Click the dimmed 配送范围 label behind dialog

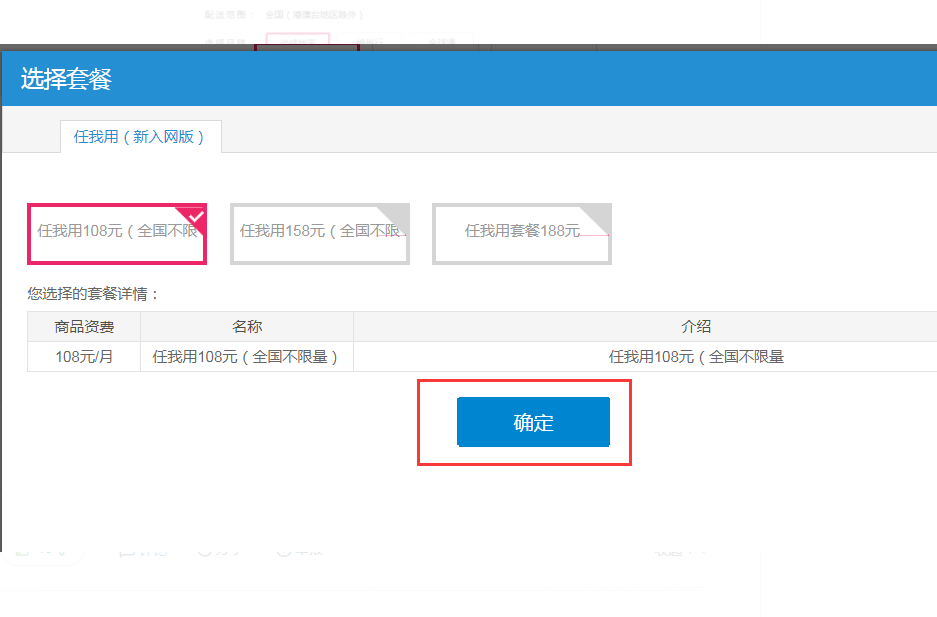tap(228, 15)
